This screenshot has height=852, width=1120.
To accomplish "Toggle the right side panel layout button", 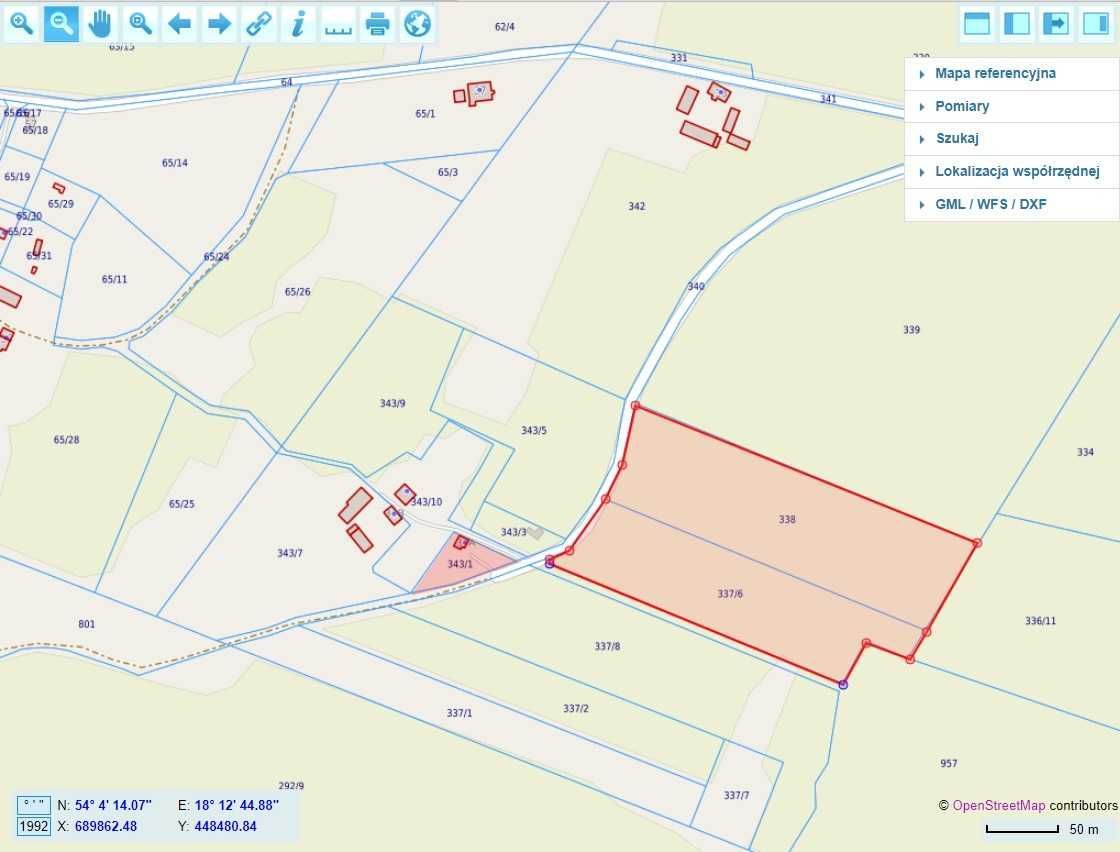I will [x=1095, y=24].
